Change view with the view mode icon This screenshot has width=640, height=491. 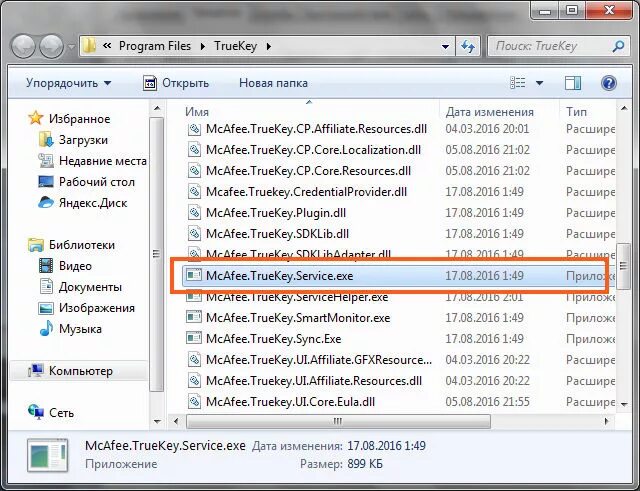518,83
